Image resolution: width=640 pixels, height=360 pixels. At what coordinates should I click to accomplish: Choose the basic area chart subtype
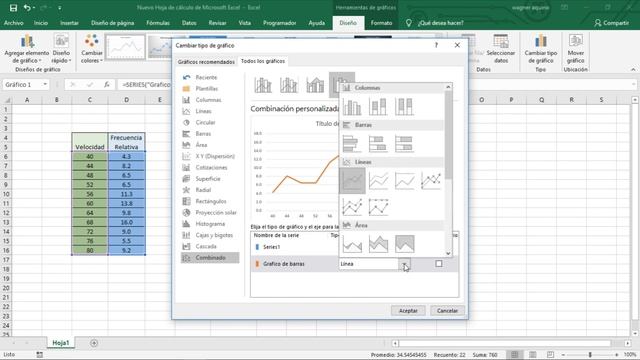click(x=352, y=244)
